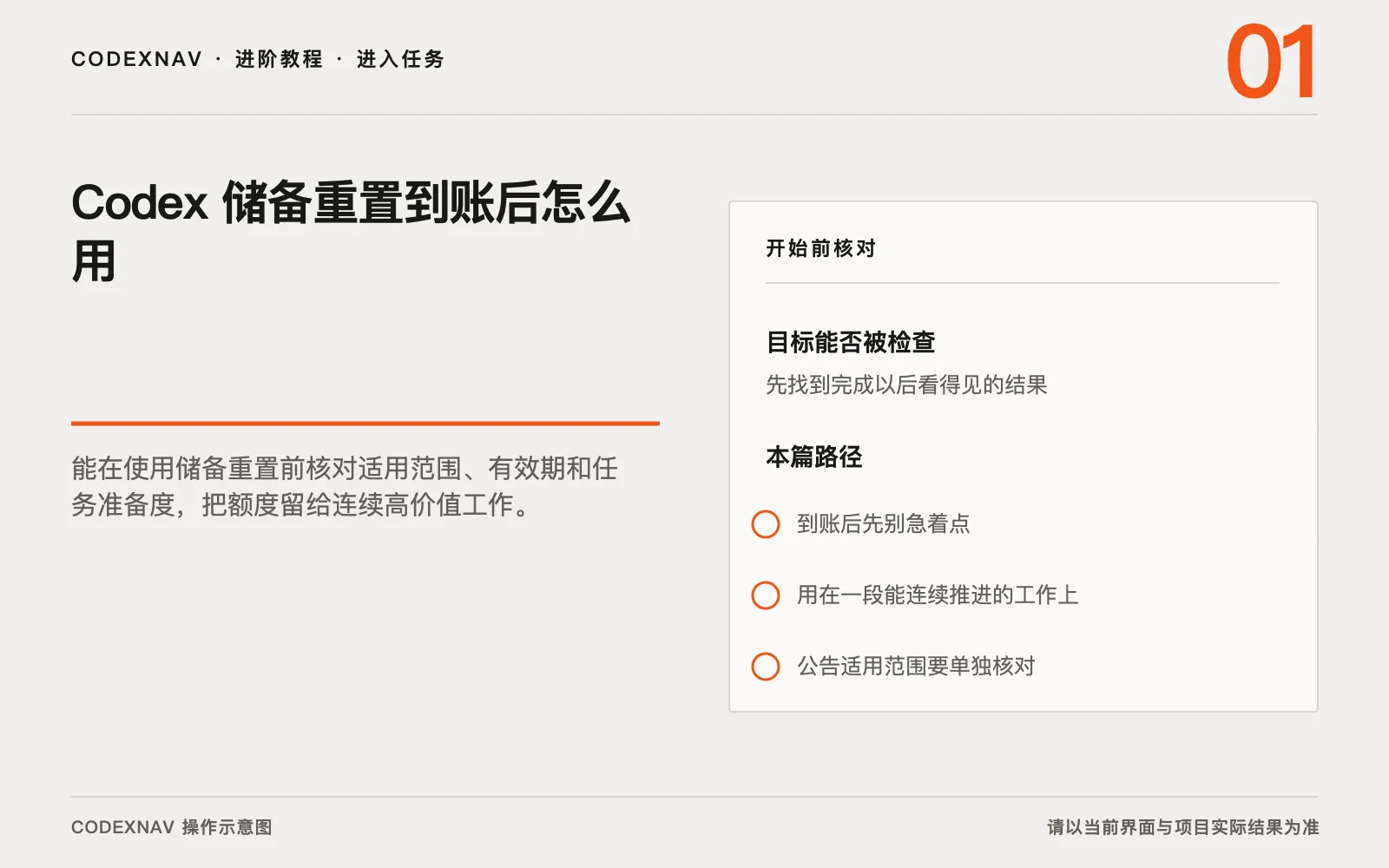Click the orange 01 slide number
The height and width of the screenshot is (868, 1389).
tap(1271, 62)
